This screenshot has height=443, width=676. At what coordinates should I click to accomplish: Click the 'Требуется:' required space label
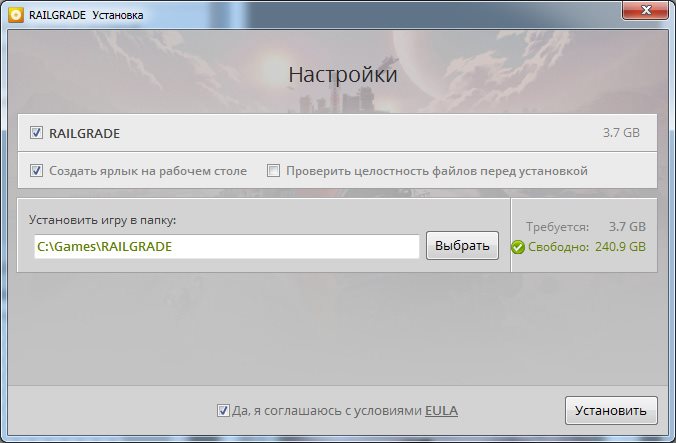[x=557, y=227]
